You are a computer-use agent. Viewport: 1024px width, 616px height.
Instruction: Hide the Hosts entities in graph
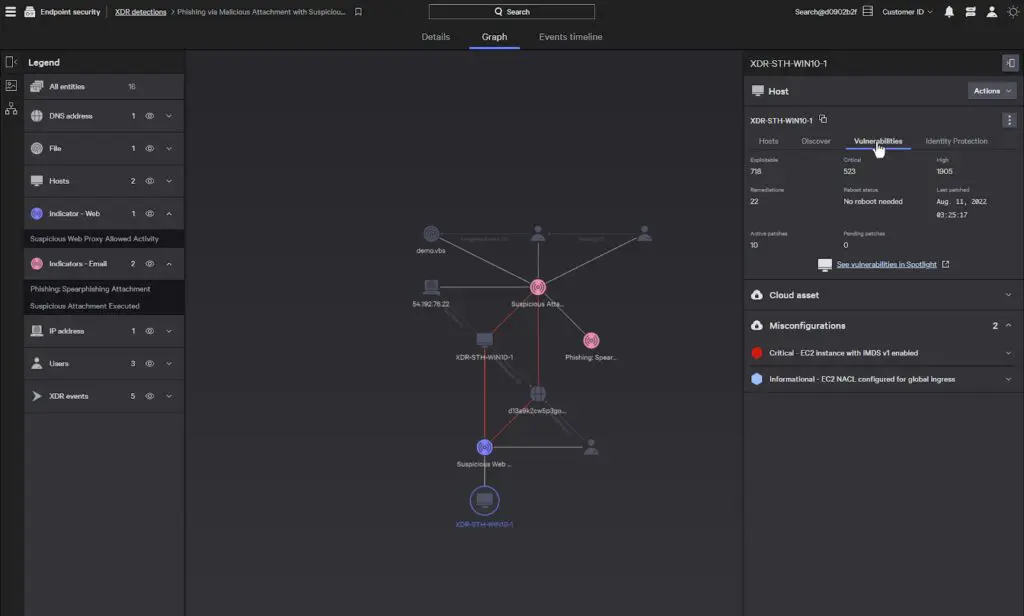pos(150,181)
